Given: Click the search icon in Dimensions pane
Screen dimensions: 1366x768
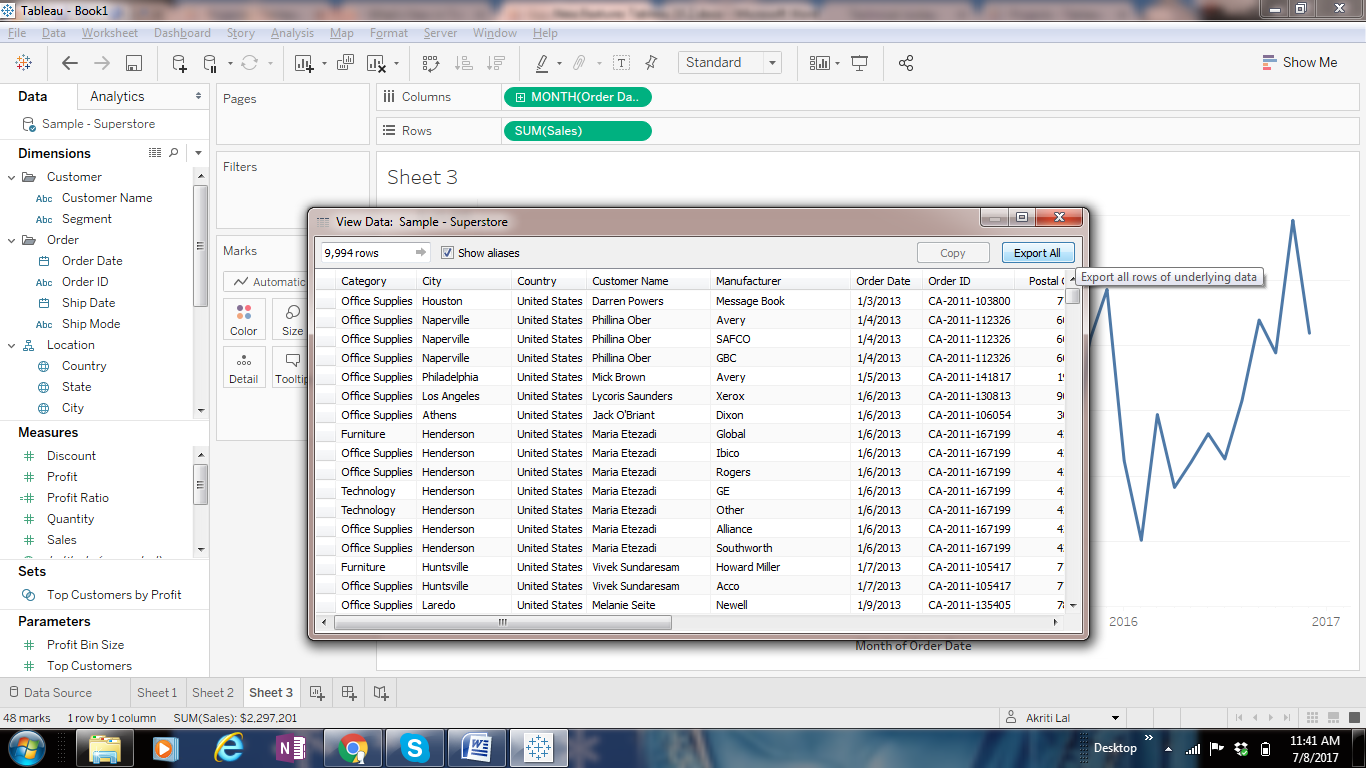Looking at the screenshot, I should [173, 153].
